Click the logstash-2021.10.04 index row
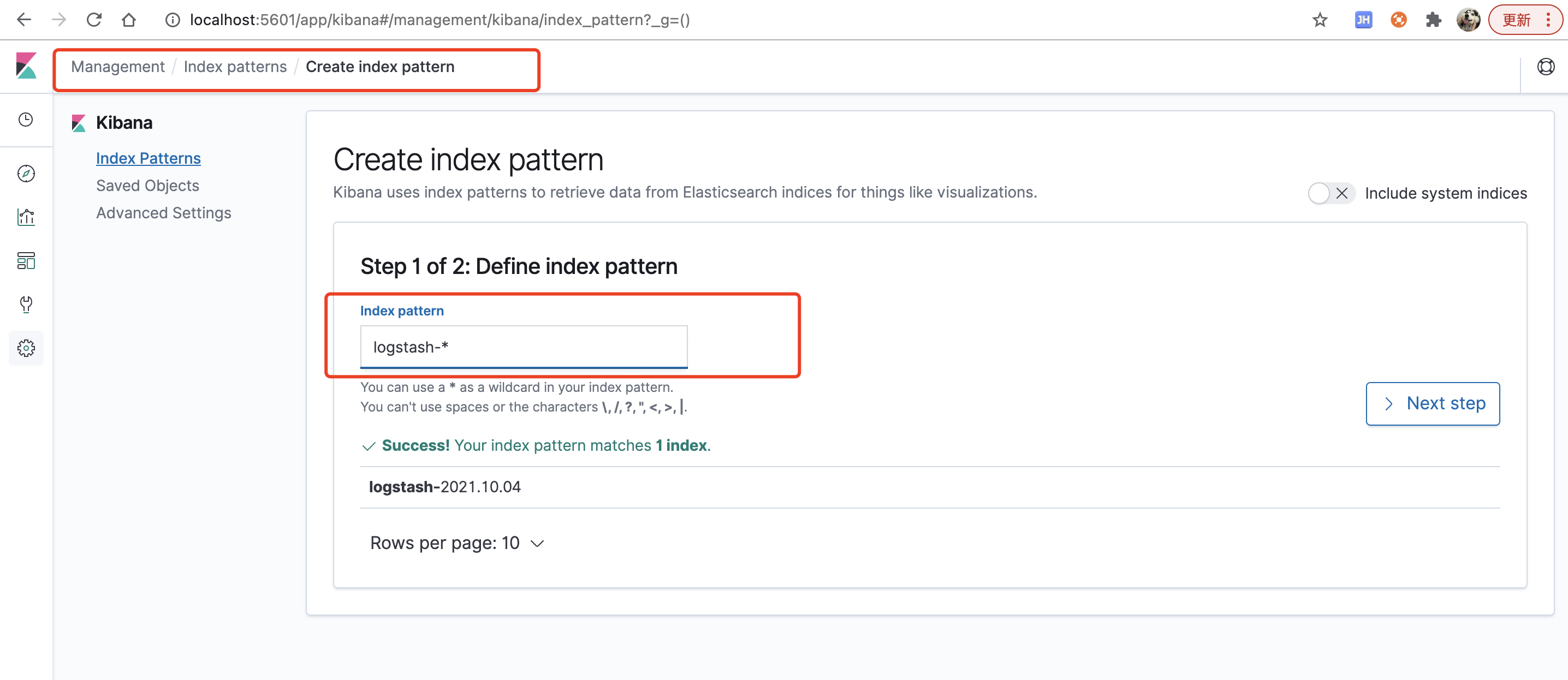This screenshot has width=1568, height=680. point(929,487)
